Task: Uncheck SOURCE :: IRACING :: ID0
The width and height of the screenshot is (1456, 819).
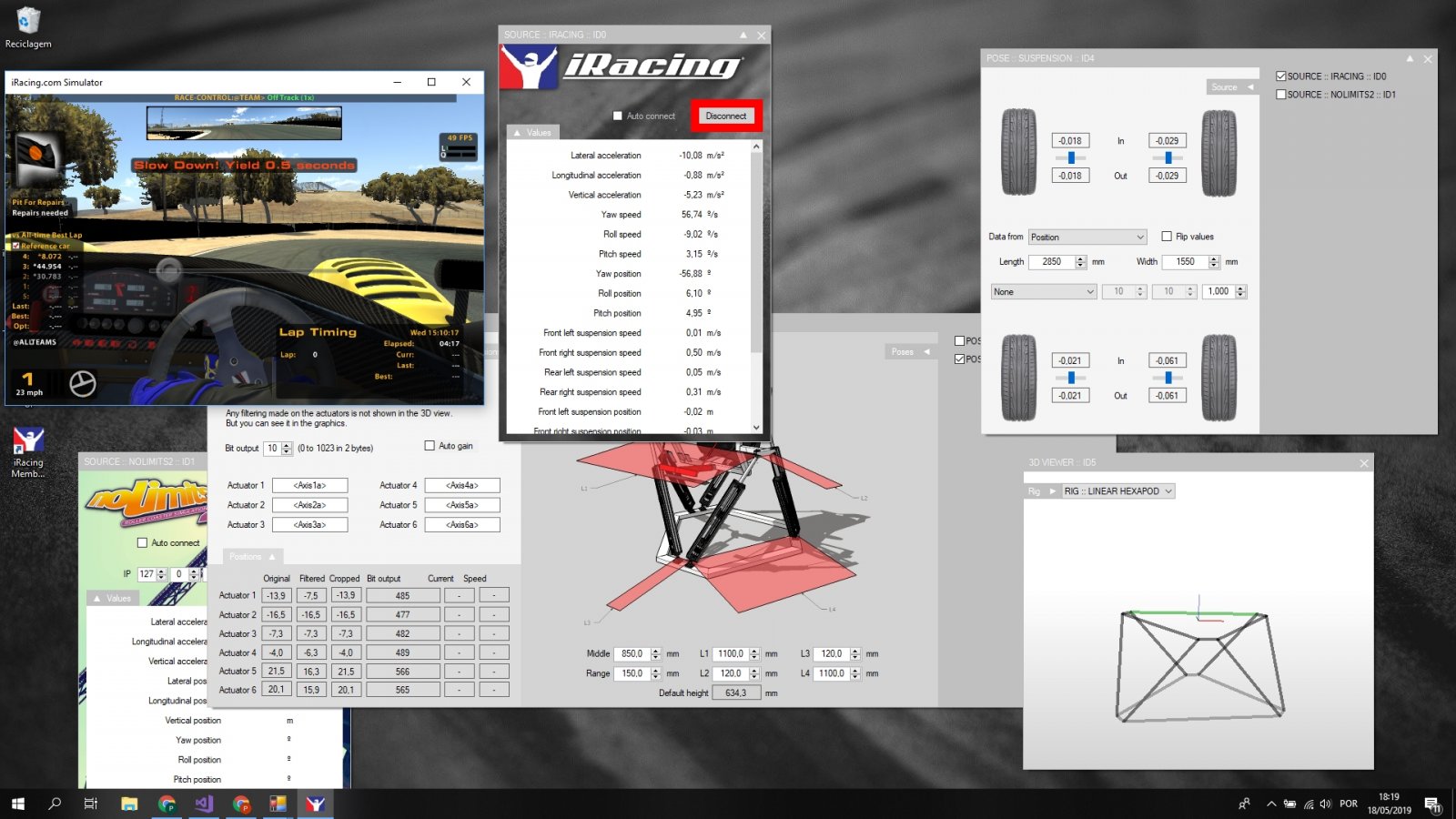Action: click(x=1280, y=76)
